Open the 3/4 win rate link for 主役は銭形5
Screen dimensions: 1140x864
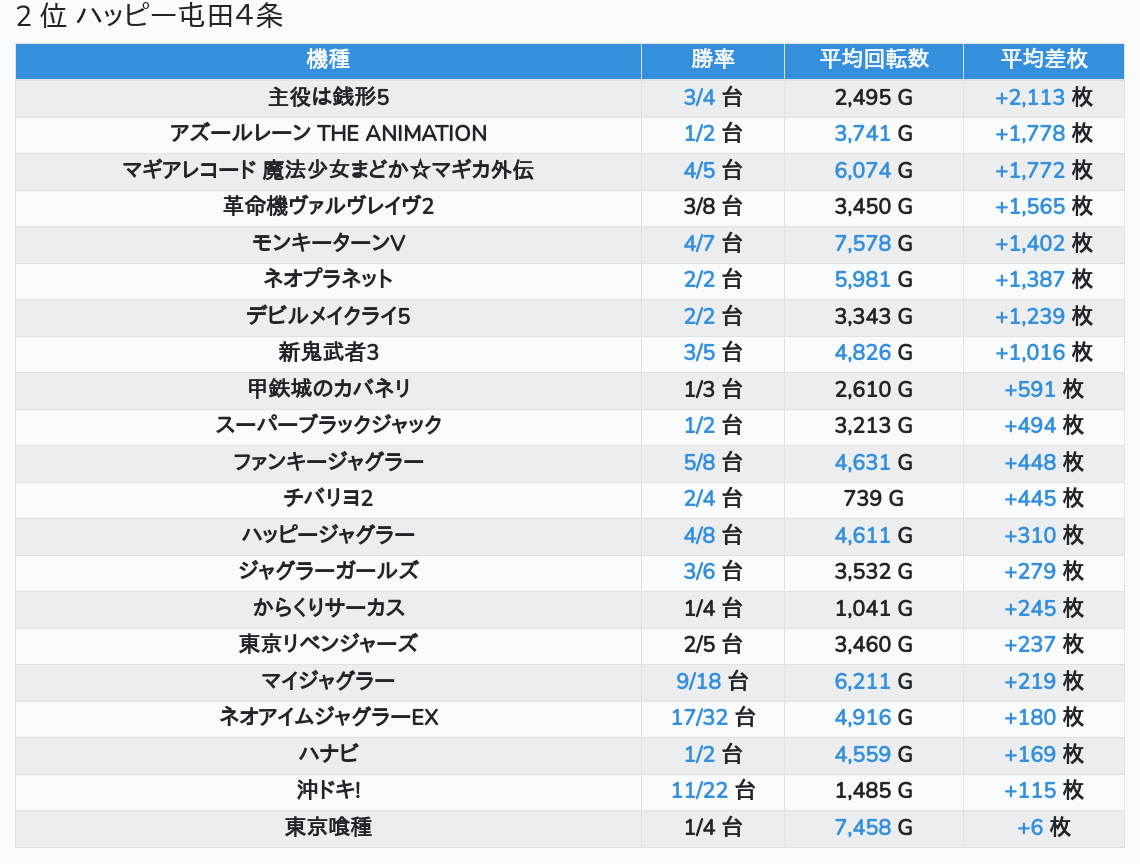click(x=699, y=98)
